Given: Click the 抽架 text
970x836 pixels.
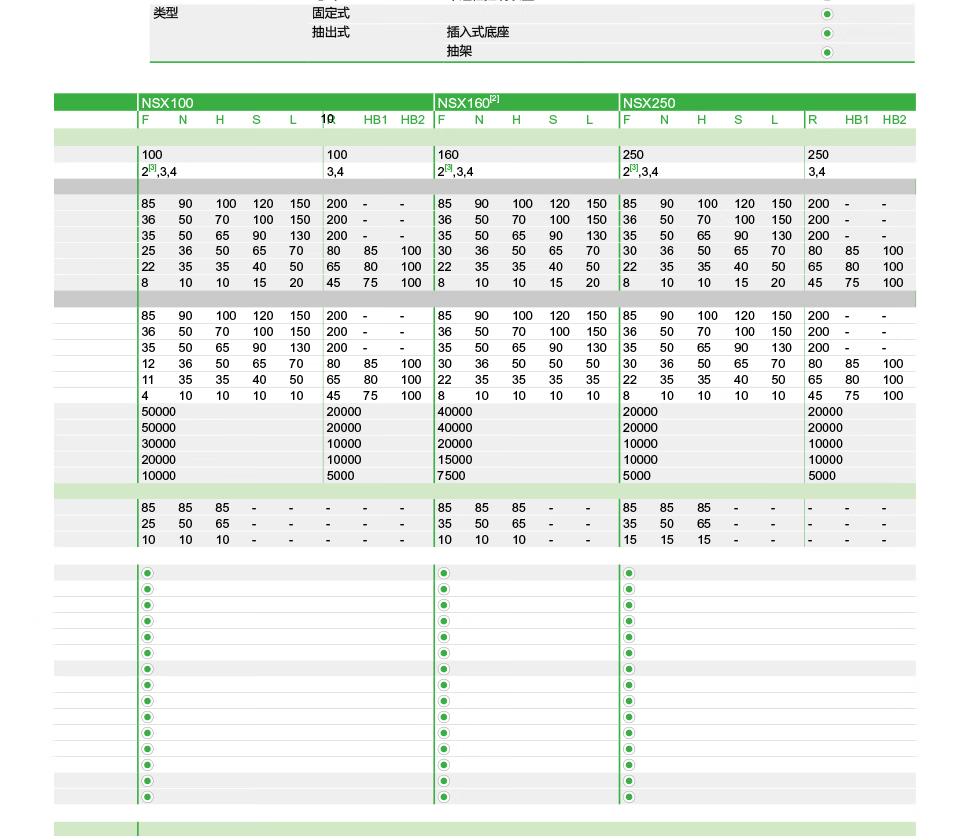Looking at the screenshot, I should tap(459, 51).
